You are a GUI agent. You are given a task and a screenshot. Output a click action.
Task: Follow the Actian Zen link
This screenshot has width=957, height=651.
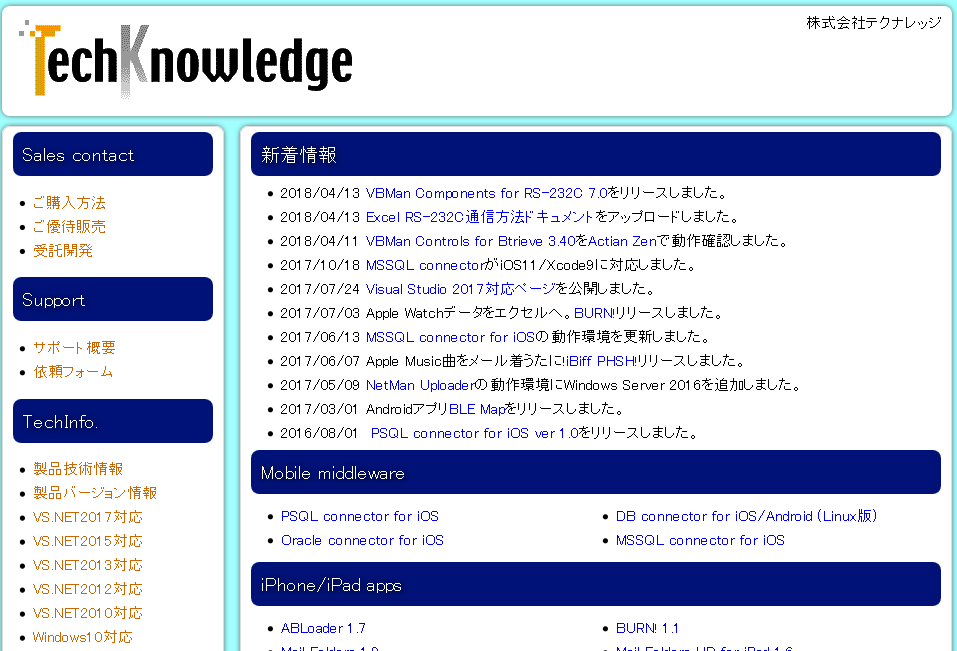click(623, 241)
